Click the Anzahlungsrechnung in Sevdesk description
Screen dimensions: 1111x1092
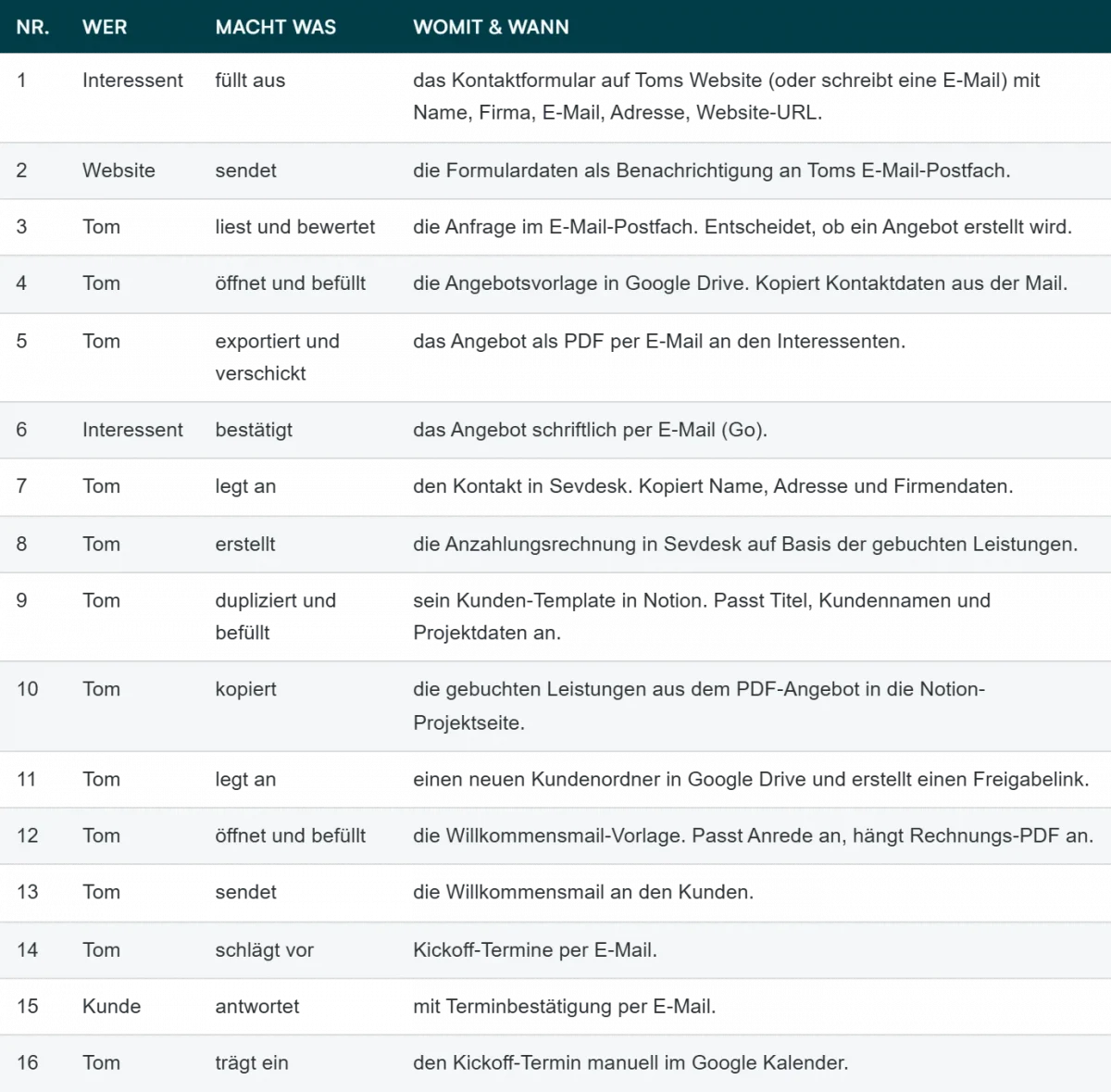pos(745,545)
